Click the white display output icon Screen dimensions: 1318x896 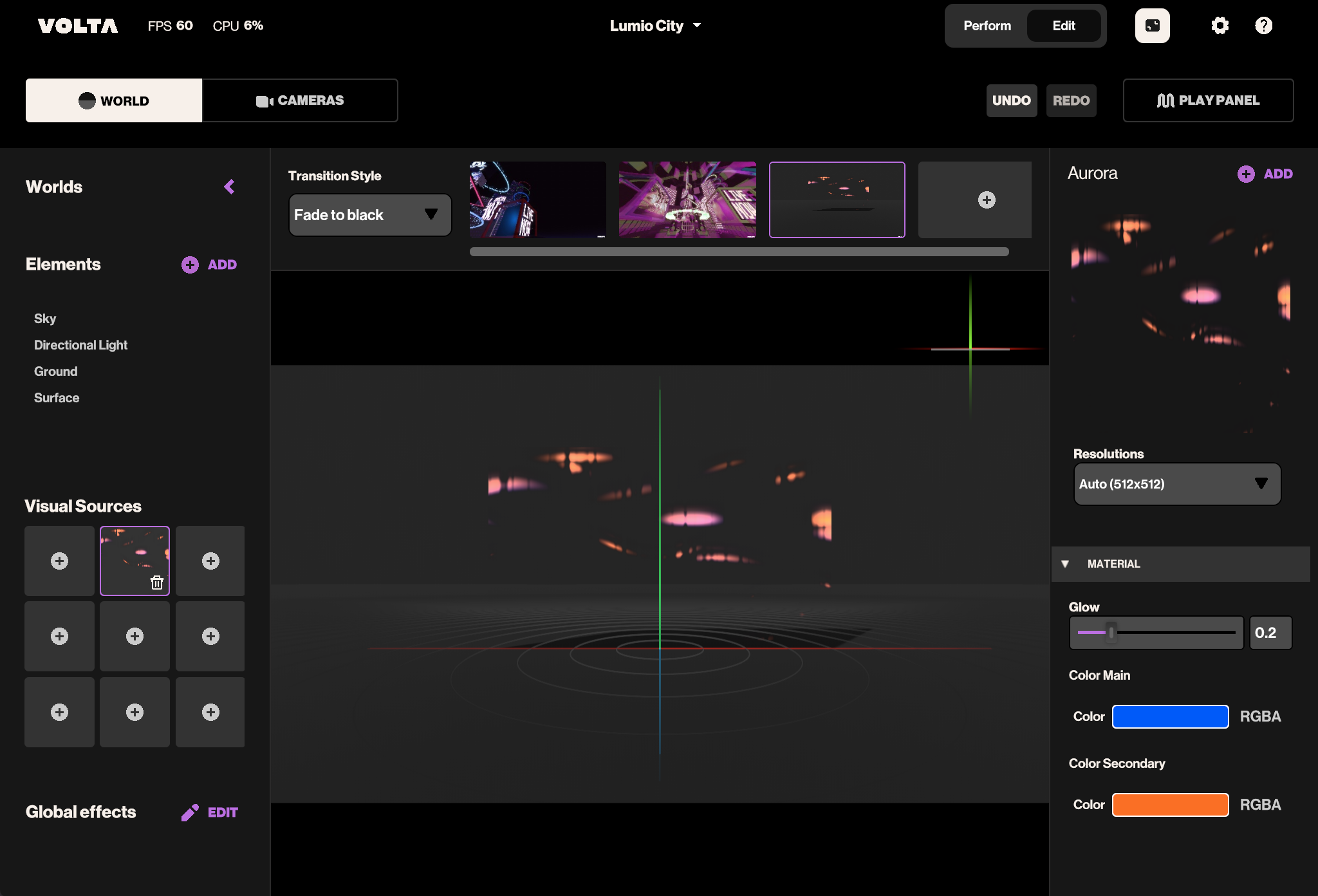click(1152, 26)
